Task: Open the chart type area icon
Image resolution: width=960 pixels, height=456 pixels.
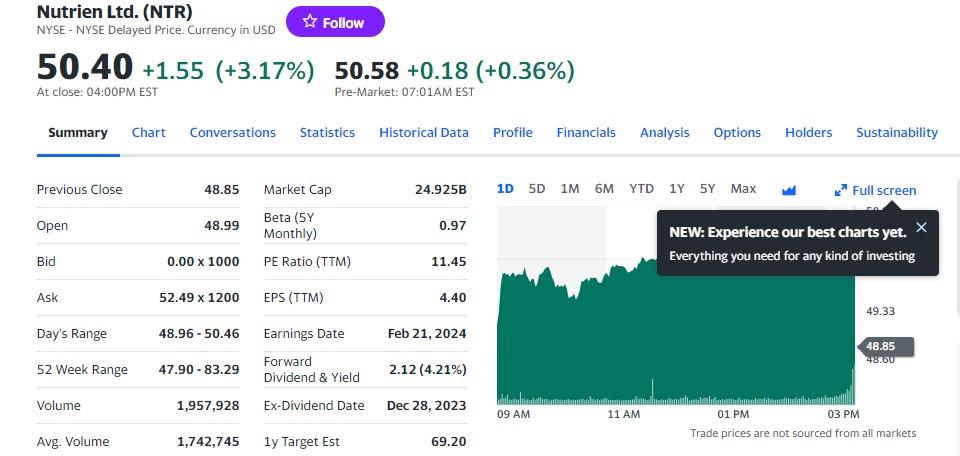Action: click(789, 190)
